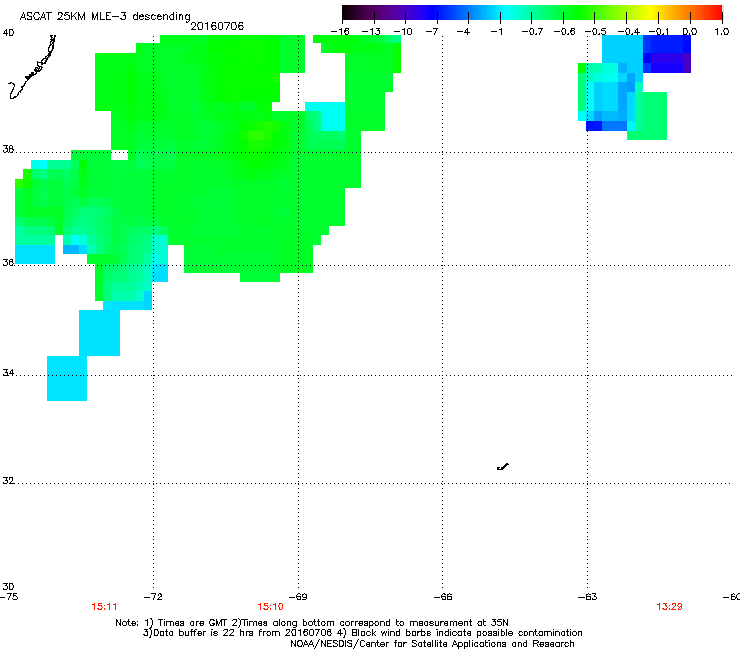Click the latitude label 38
740x650 pixels.
[8, 150]
